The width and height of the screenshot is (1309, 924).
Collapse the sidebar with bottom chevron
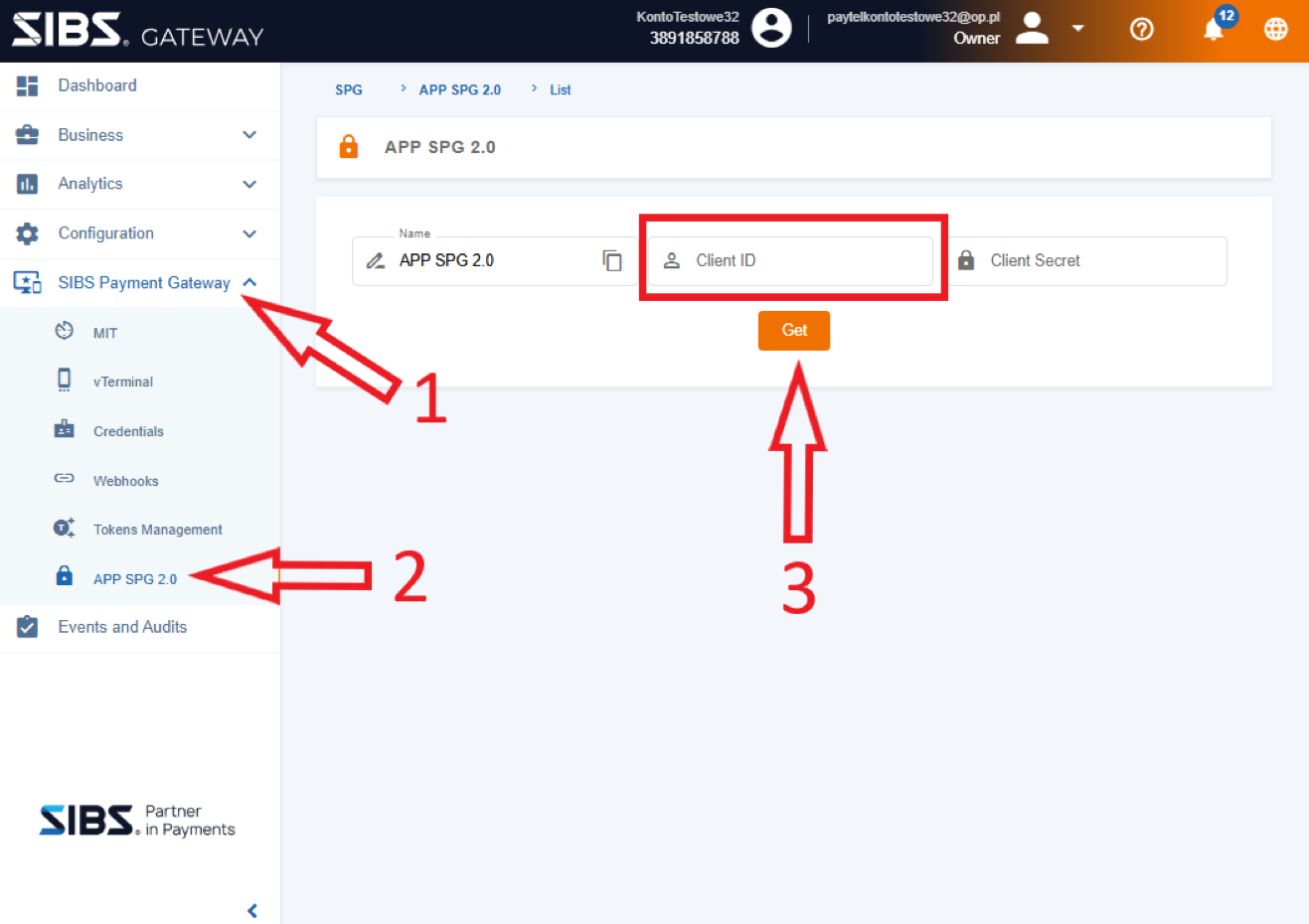pos(252,910)
